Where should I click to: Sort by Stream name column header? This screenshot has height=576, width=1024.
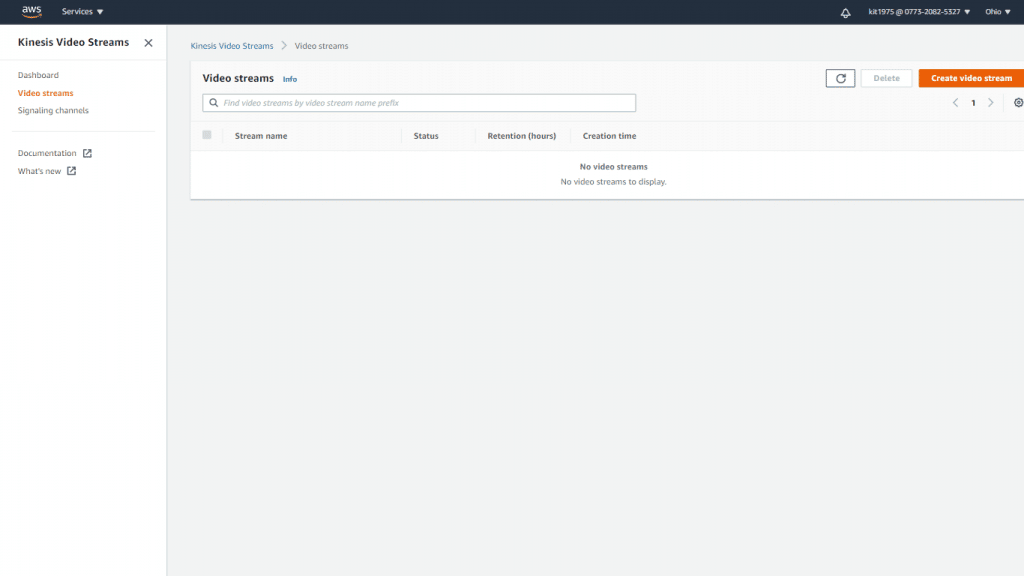point(261,136)
